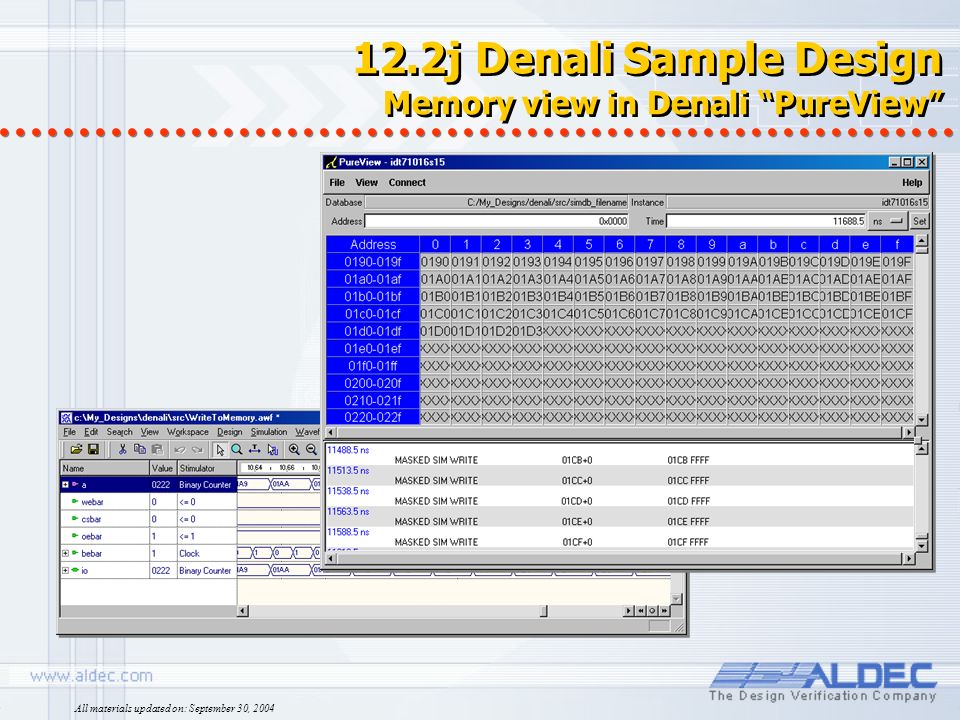Click the circle marker button in waveform scrollbar
This screenshot has height=720, width=960.
pyautogui.click(x=652, y=610)
